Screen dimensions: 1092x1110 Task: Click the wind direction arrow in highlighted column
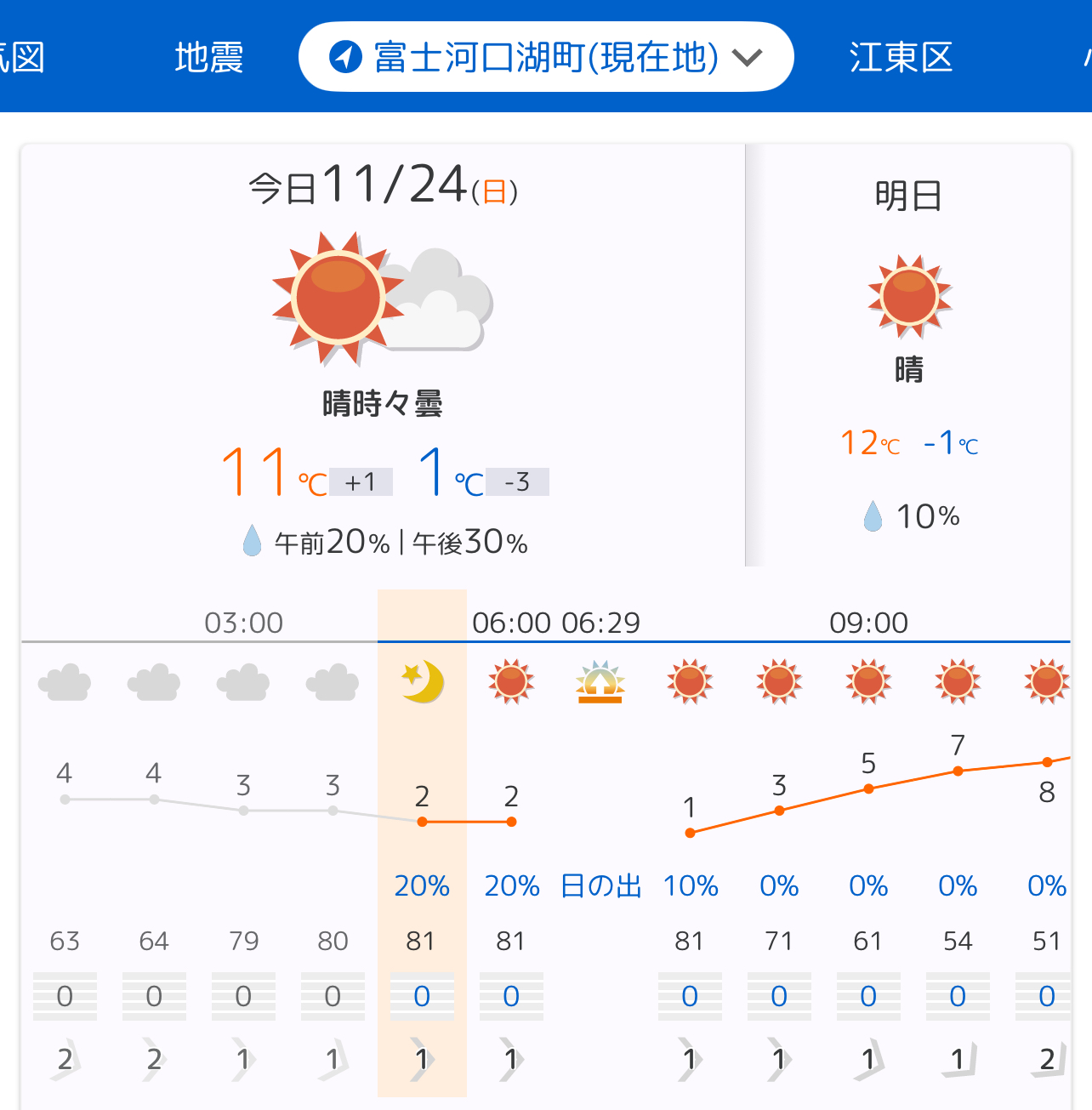(422, 1060)
